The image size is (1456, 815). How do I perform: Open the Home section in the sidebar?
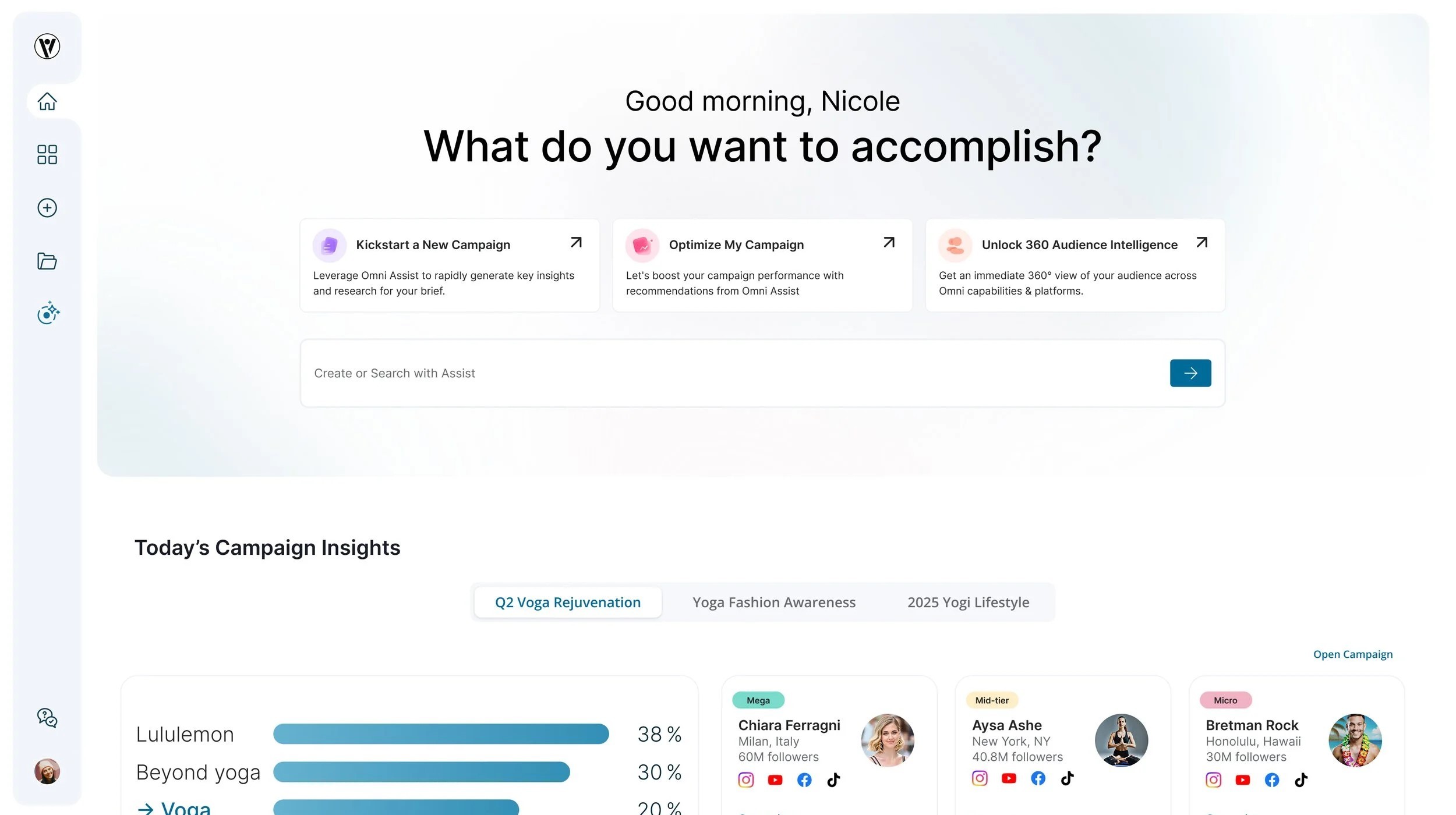pyautogui.click(x=47, y=101)
